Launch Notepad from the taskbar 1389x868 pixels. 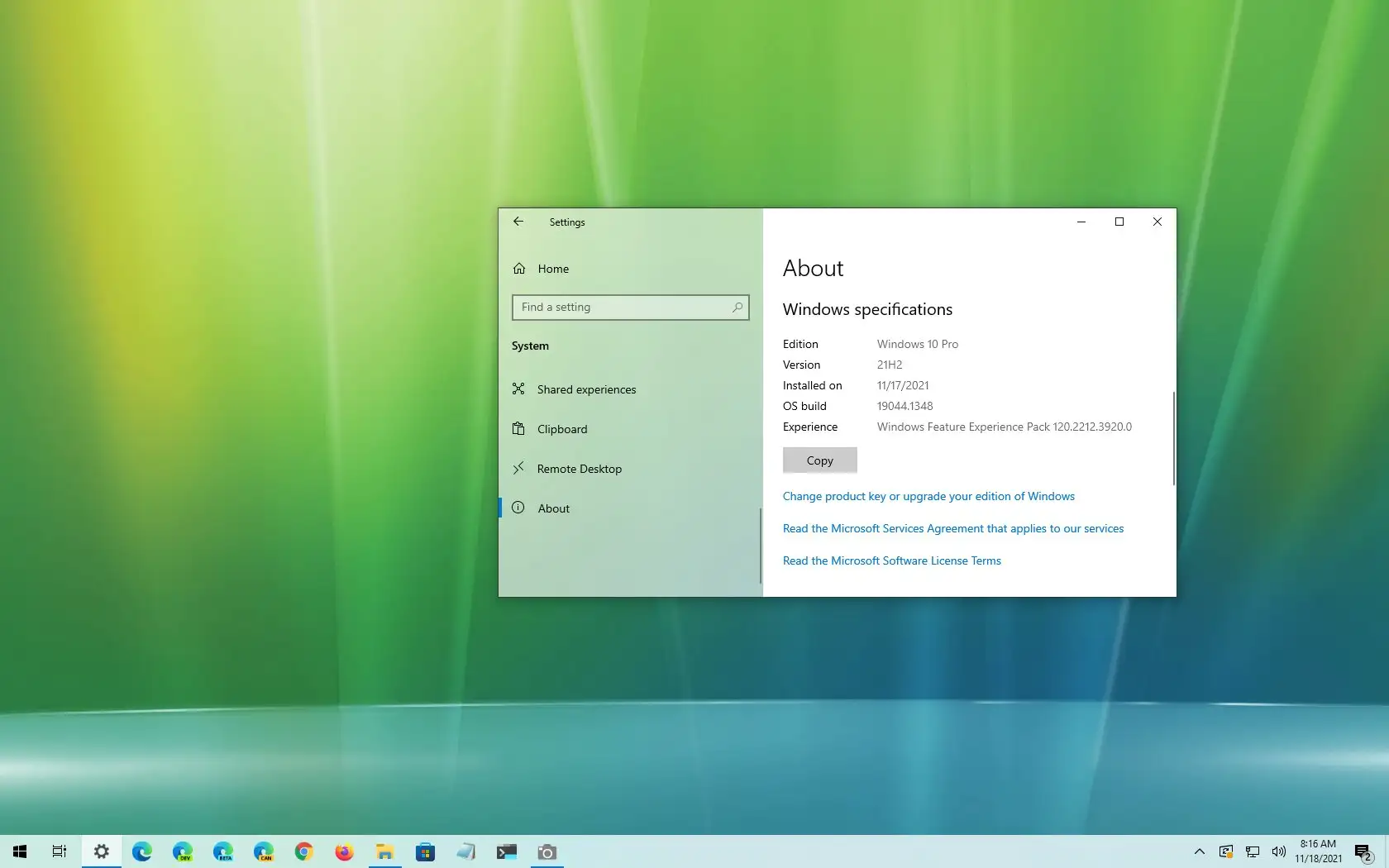pos(466,851)
